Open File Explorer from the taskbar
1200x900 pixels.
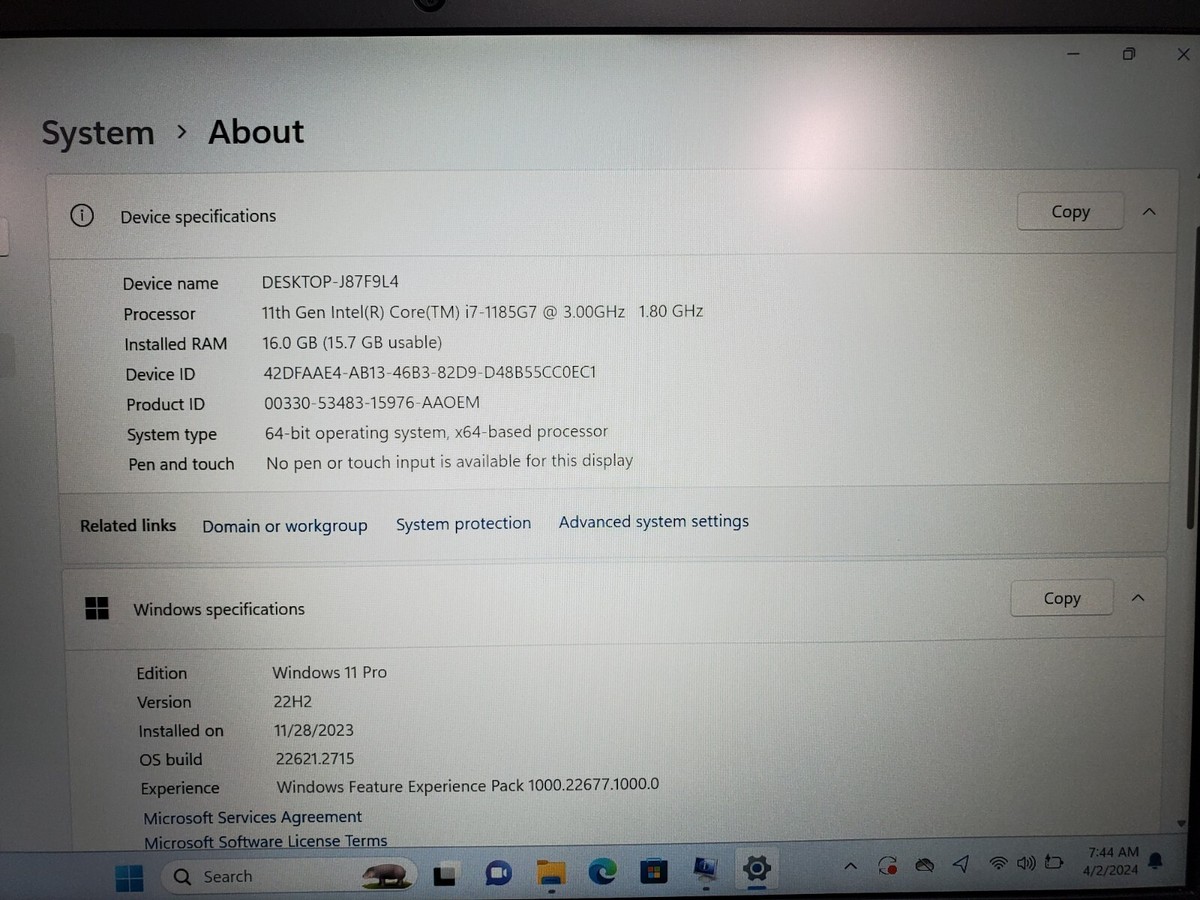[549, 873]
